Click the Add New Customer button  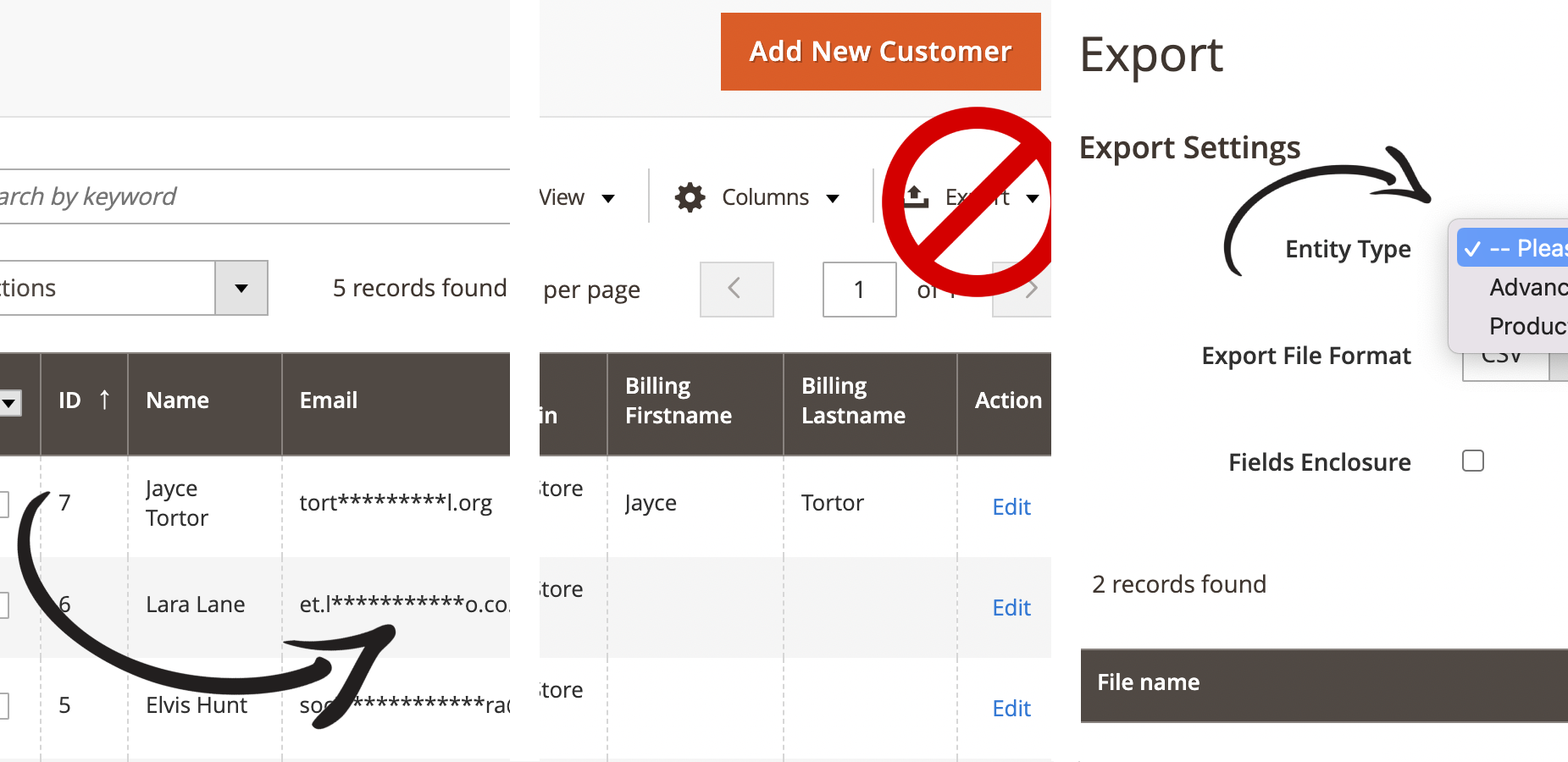pyautogui.click(x=880, y=52)
